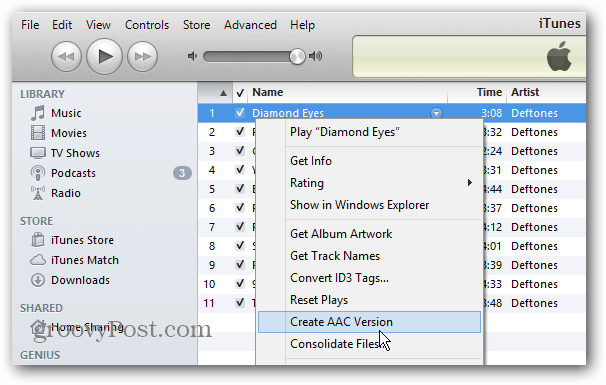Select Create AAC Version
606x385 pixels.
[x=369, y=322]
